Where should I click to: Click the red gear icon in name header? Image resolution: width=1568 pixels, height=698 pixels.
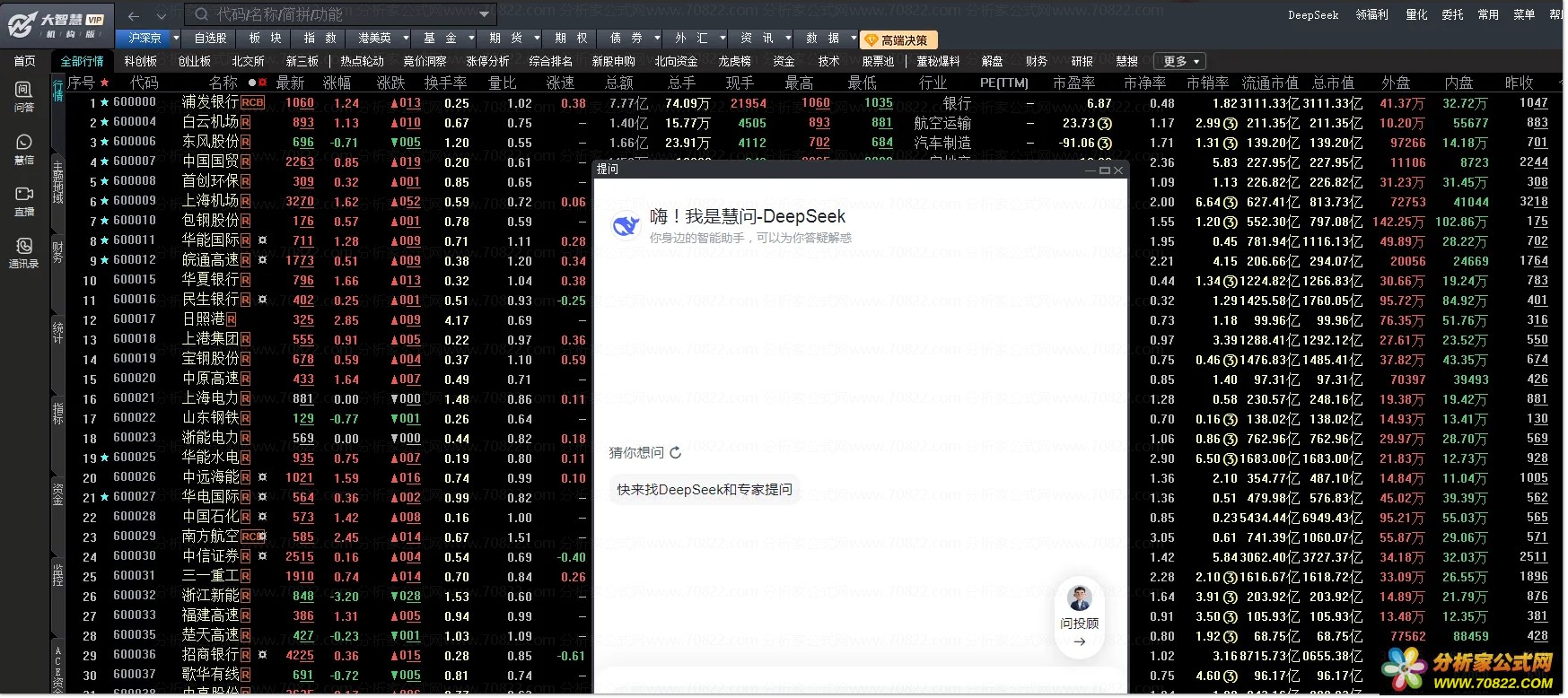[264, 83]
